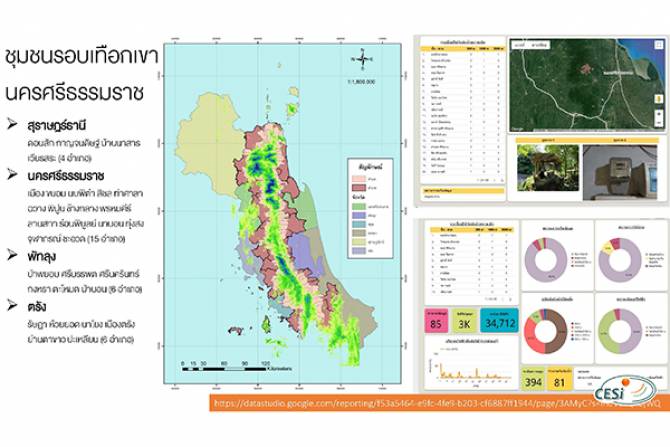
Task: Open the datastudio.google.com report link
Action: (420, 404)
